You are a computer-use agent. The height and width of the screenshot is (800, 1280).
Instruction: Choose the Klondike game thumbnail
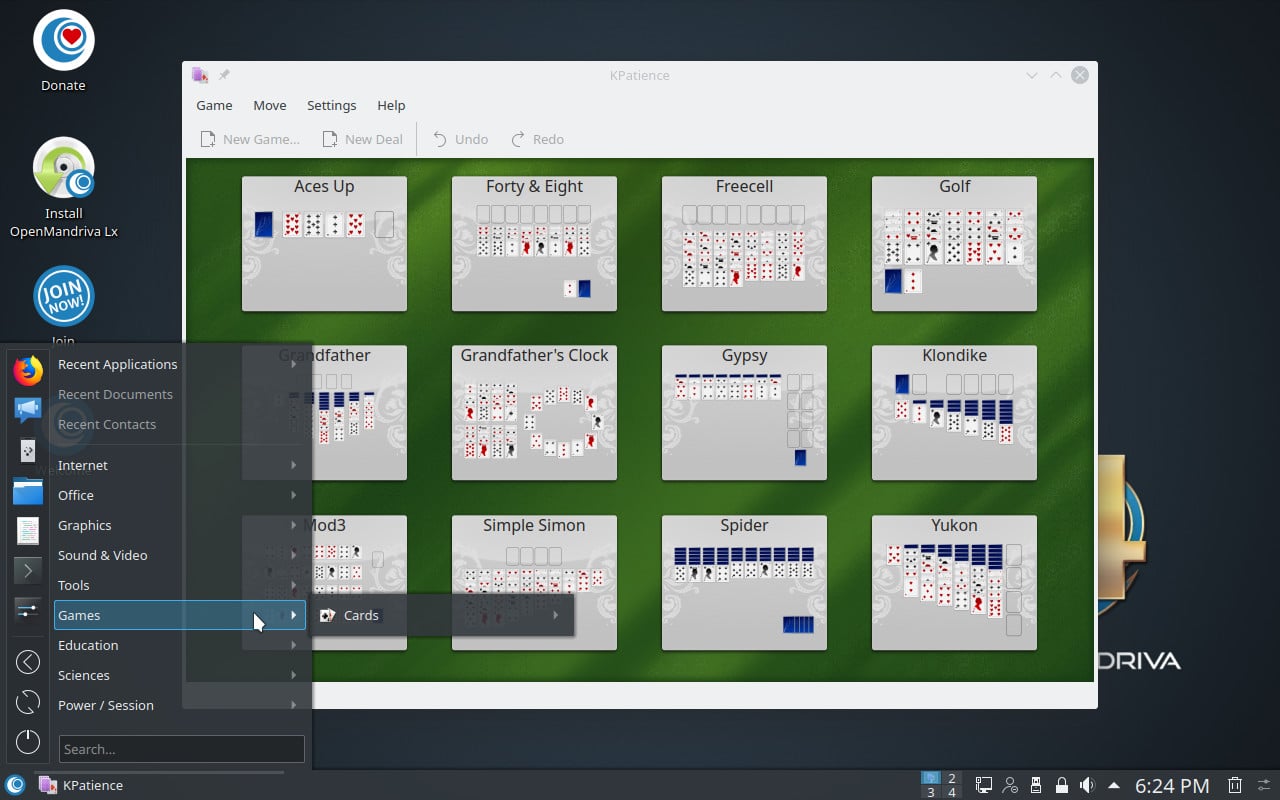[x=954, y=412]
